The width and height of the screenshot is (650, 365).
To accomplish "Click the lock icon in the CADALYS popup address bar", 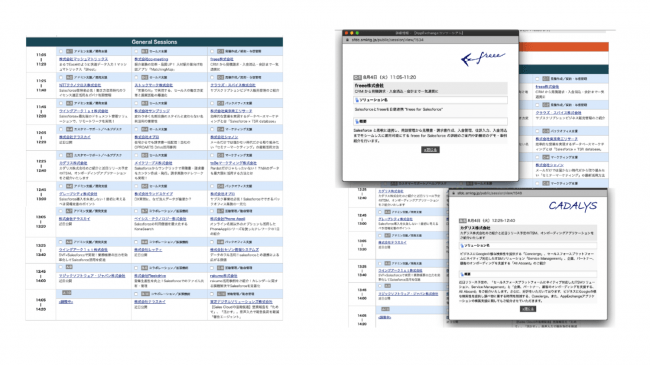I will pos(454,193).
